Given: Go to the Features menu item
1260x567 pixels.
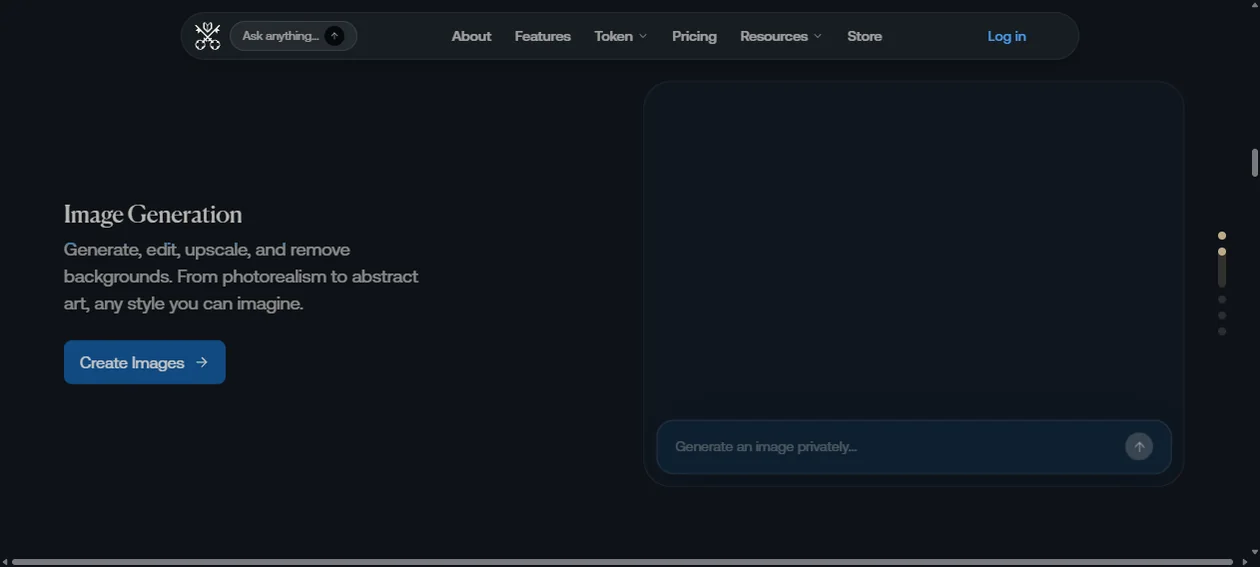Looking at the screenshot, I should [x=543, y=36].
